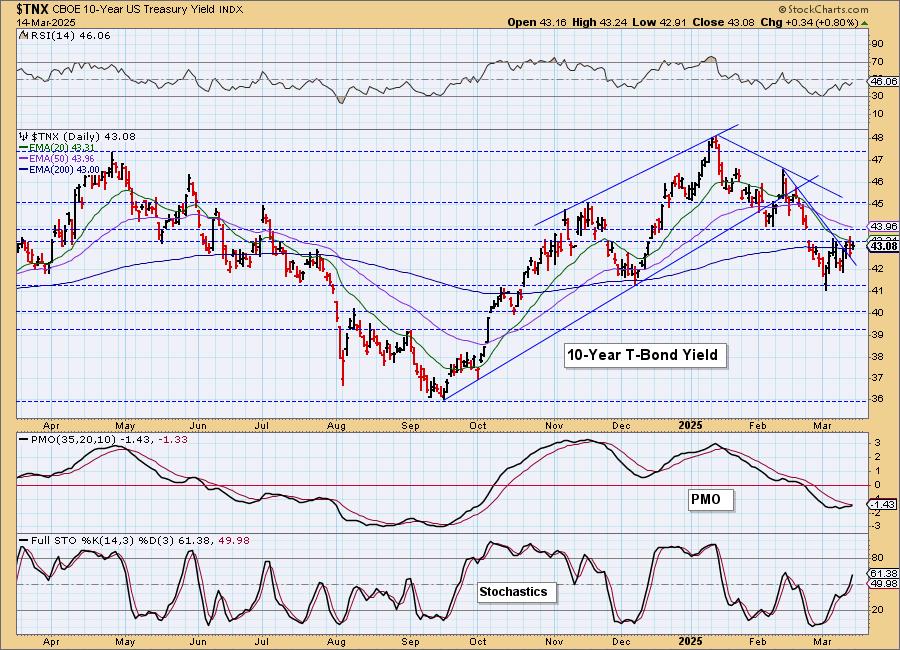Click the '$TNX (Daily) 43.08' legend label
Image resolution: width=900 pixels, height=650 pixels.
(x=83, y=137)
